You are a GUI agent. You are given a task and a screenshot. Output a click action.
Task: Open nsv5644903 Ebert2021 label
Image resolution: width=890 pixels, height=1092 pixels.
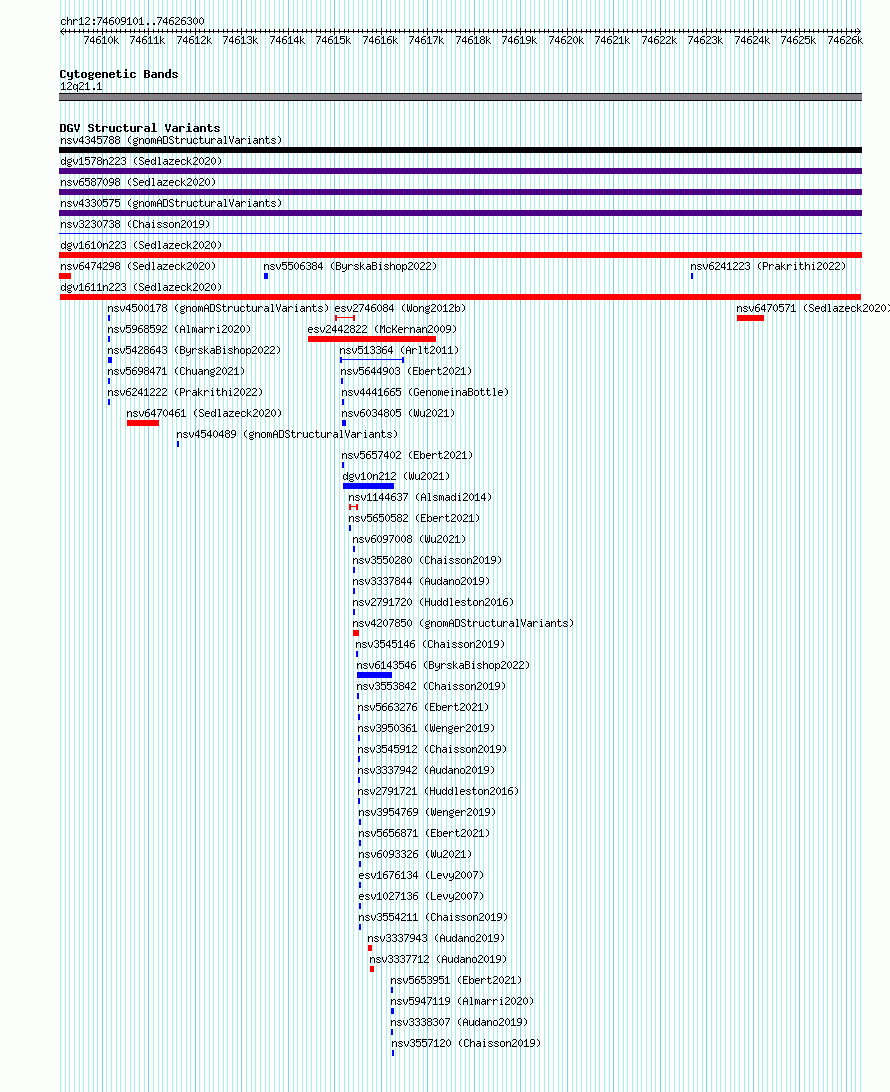[406, 370]
